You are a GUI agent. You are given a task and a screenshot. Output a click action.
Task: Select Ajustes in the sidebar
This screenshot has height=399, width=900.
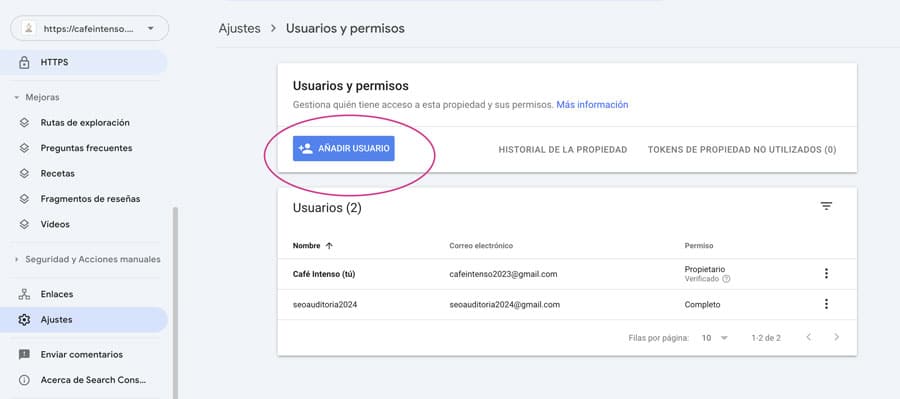point(84,320)
